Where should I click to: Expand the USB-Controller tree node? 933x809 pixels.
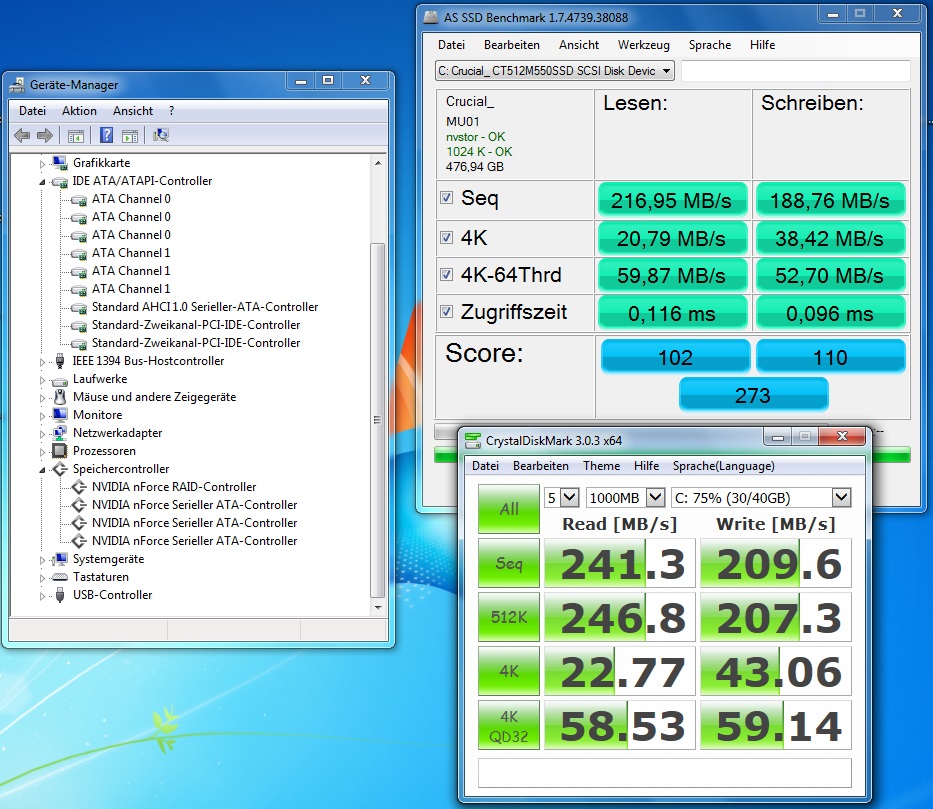coord(42,595)
